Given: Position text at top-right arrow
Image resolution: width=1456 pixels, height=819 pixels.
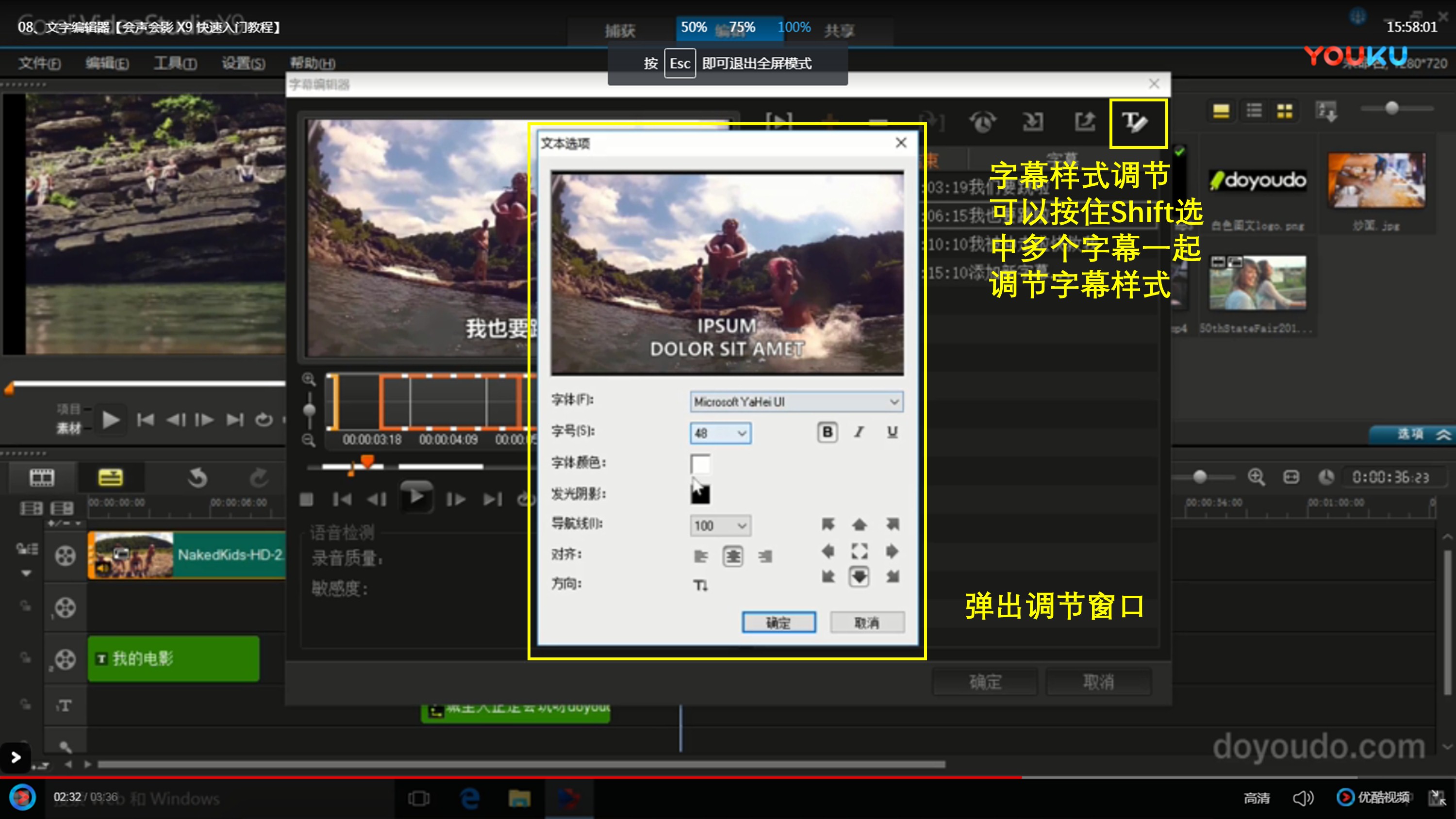Looking at the screenshot, I should click(893, 524).
